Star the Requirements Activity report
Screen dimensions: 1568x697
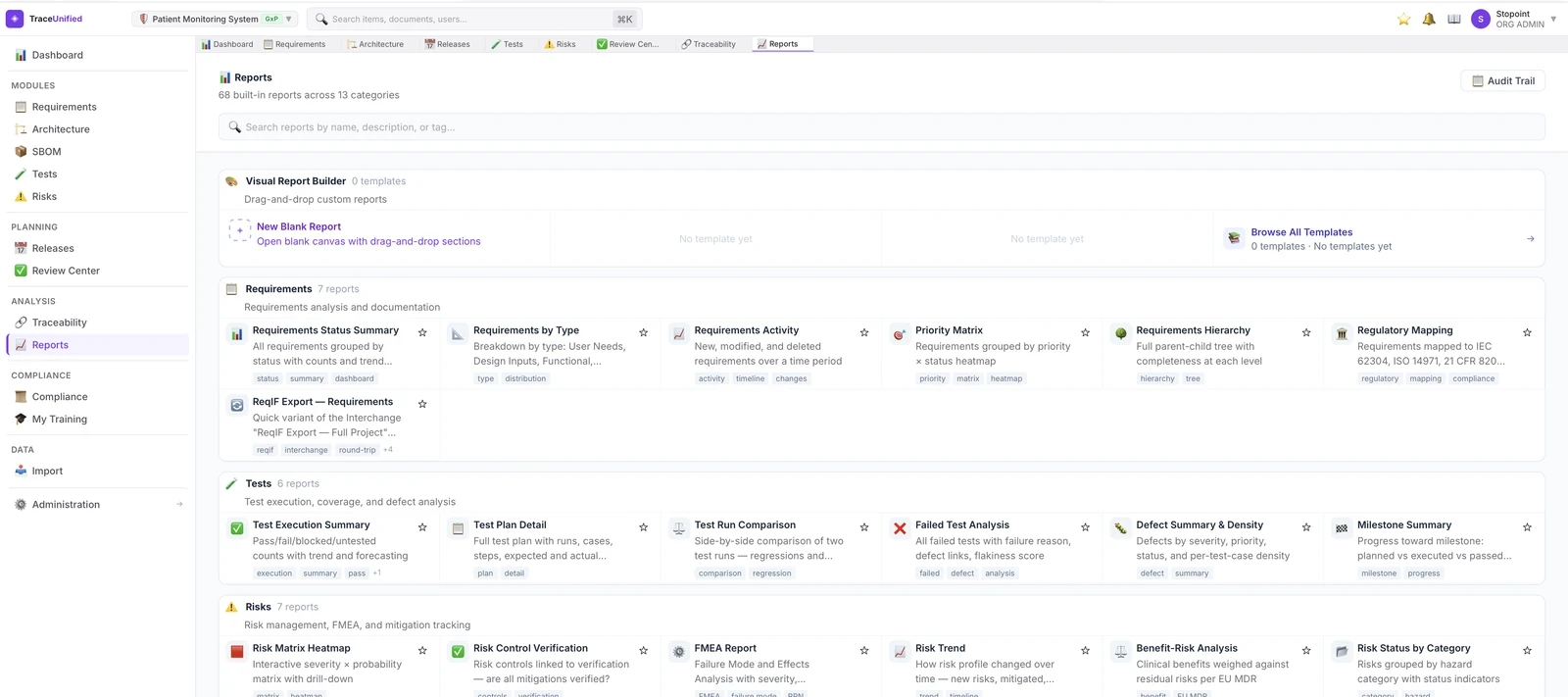click(864, 332)
